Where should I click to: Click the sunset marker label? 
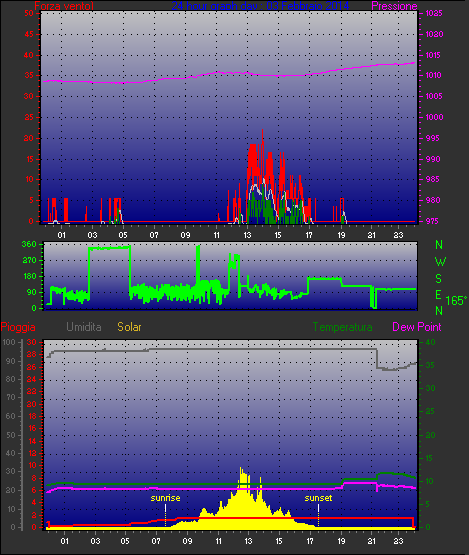click(318, 498)
